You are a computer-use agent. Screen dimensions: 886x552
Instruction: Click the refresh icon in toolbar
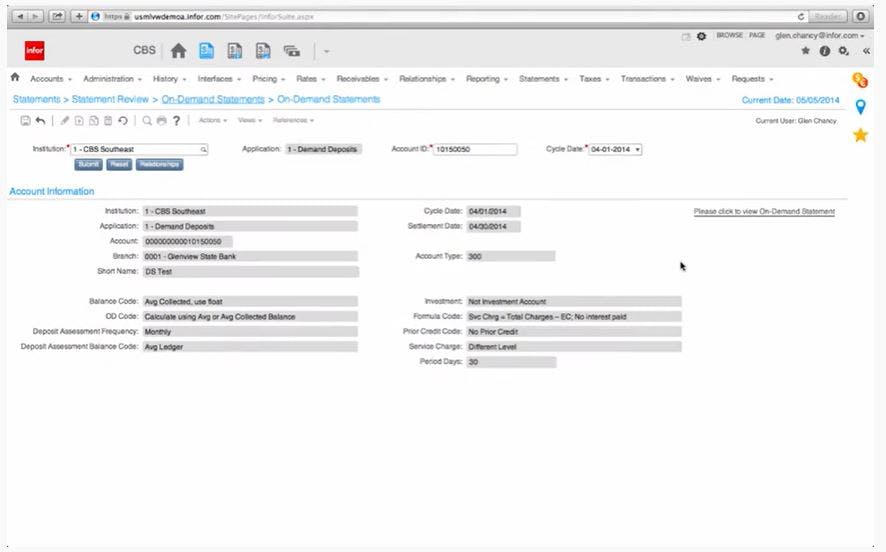click(123, 120)
